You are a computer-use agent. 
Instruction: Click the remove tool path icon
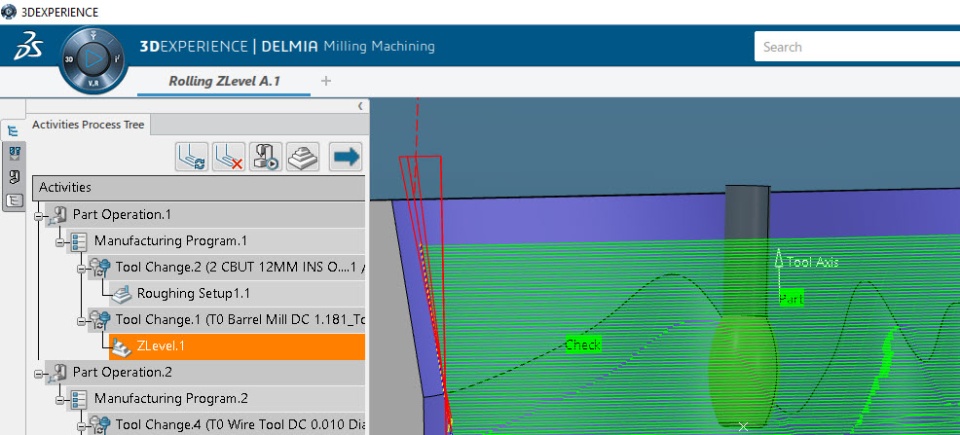pyautogui.click(x=228, y=156)
